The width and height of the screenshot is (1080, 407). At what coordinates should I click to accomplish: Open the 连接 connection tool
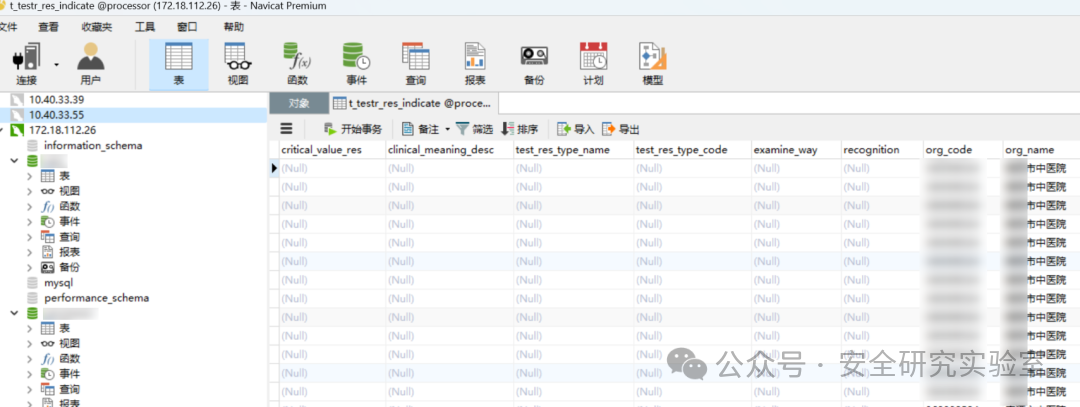(x=26, y=65)
